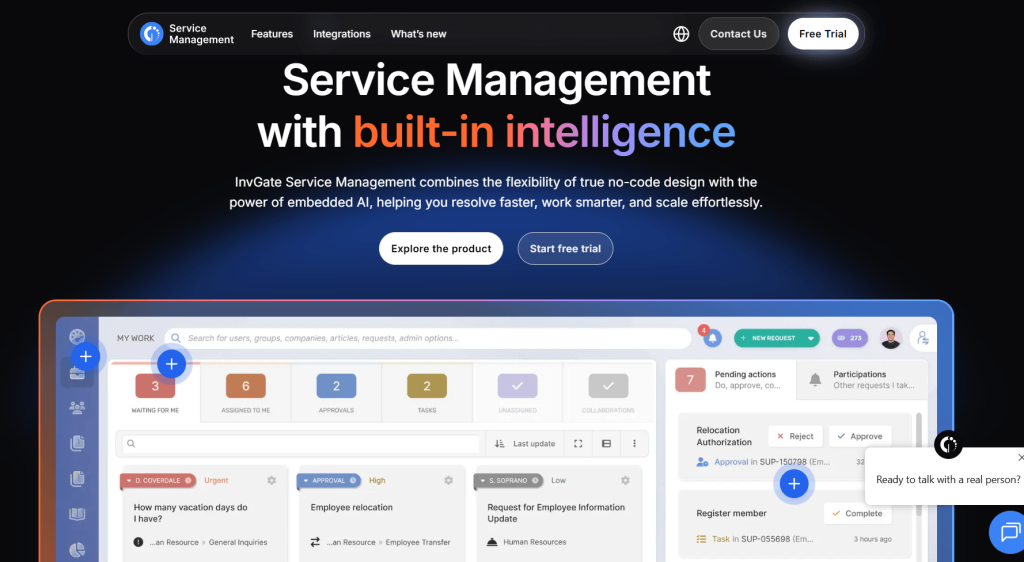The image size is (1024, 562).
Task: Select the Collaborations tab
Action: (608, 393)
